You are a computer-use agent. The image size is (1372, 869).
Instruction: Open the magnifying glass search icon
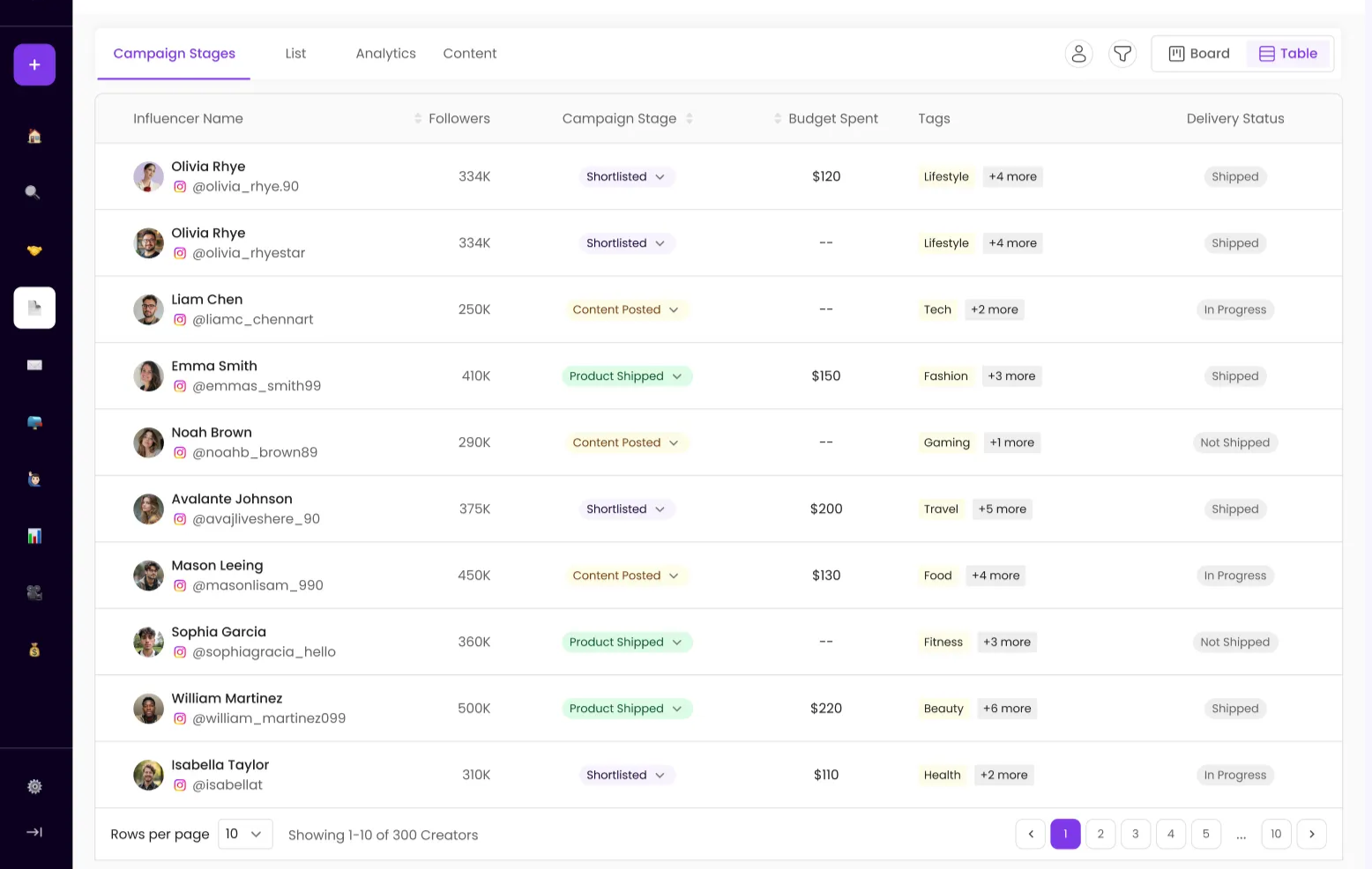[x=33, y=192]
